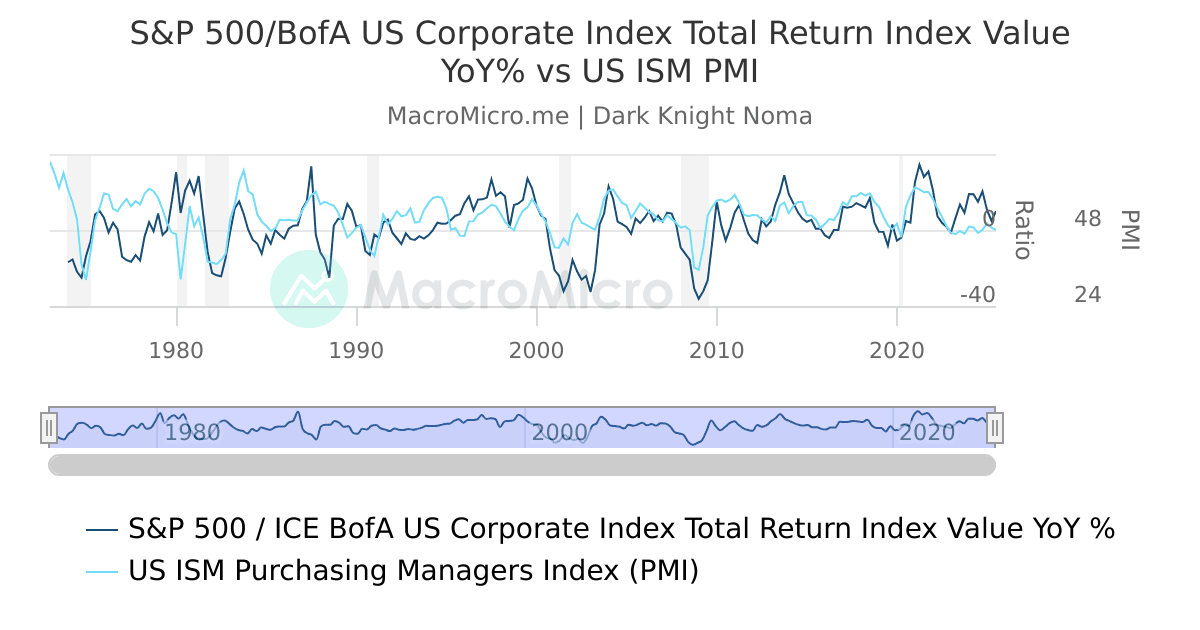Click the MacroMicro.me | Dark Knight Noma subtitle
Viewport: 1200px width, 630px height.
point(600,115)
